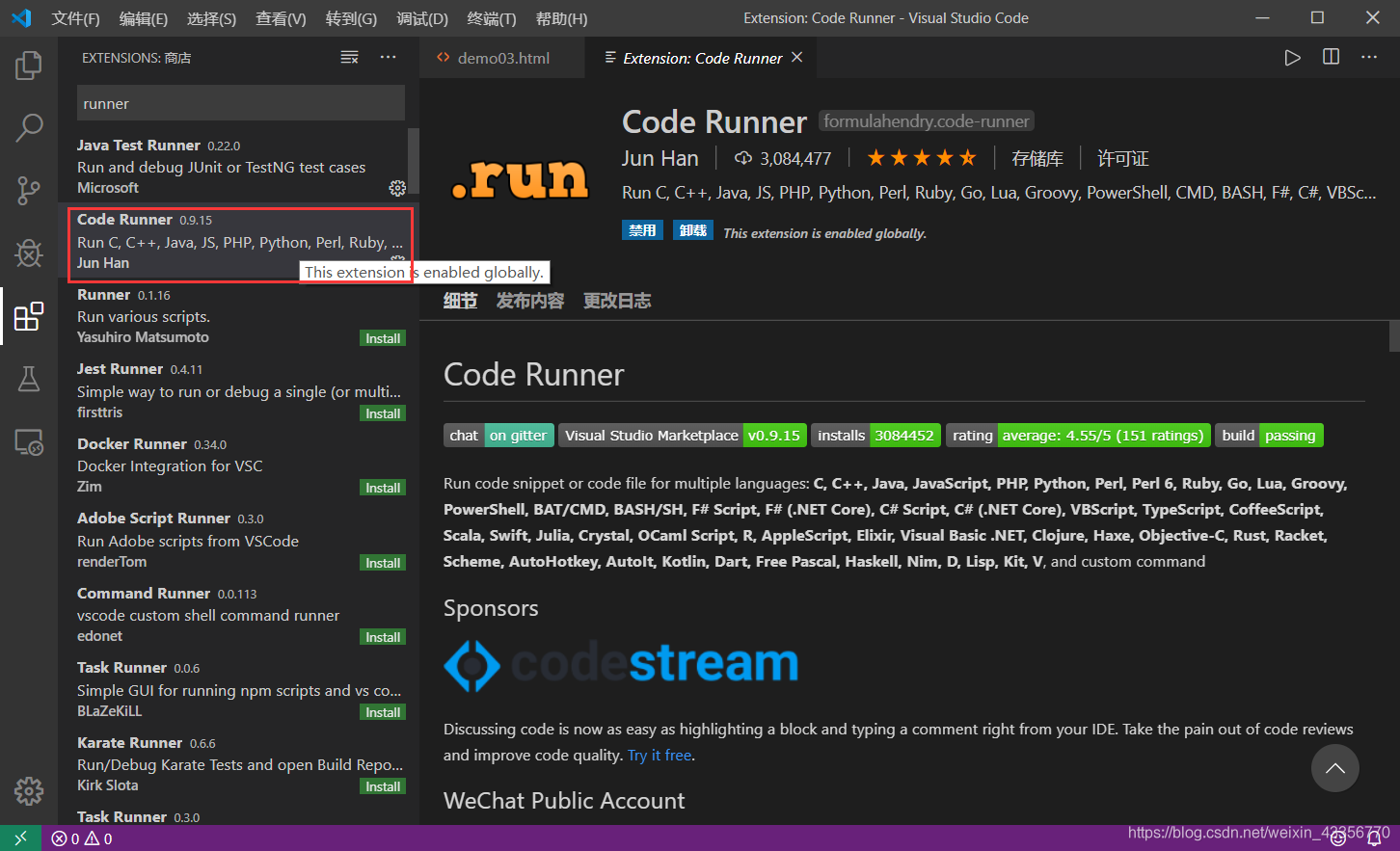
Task: Select Java Test Runner in extensions list
Action: 239,166
